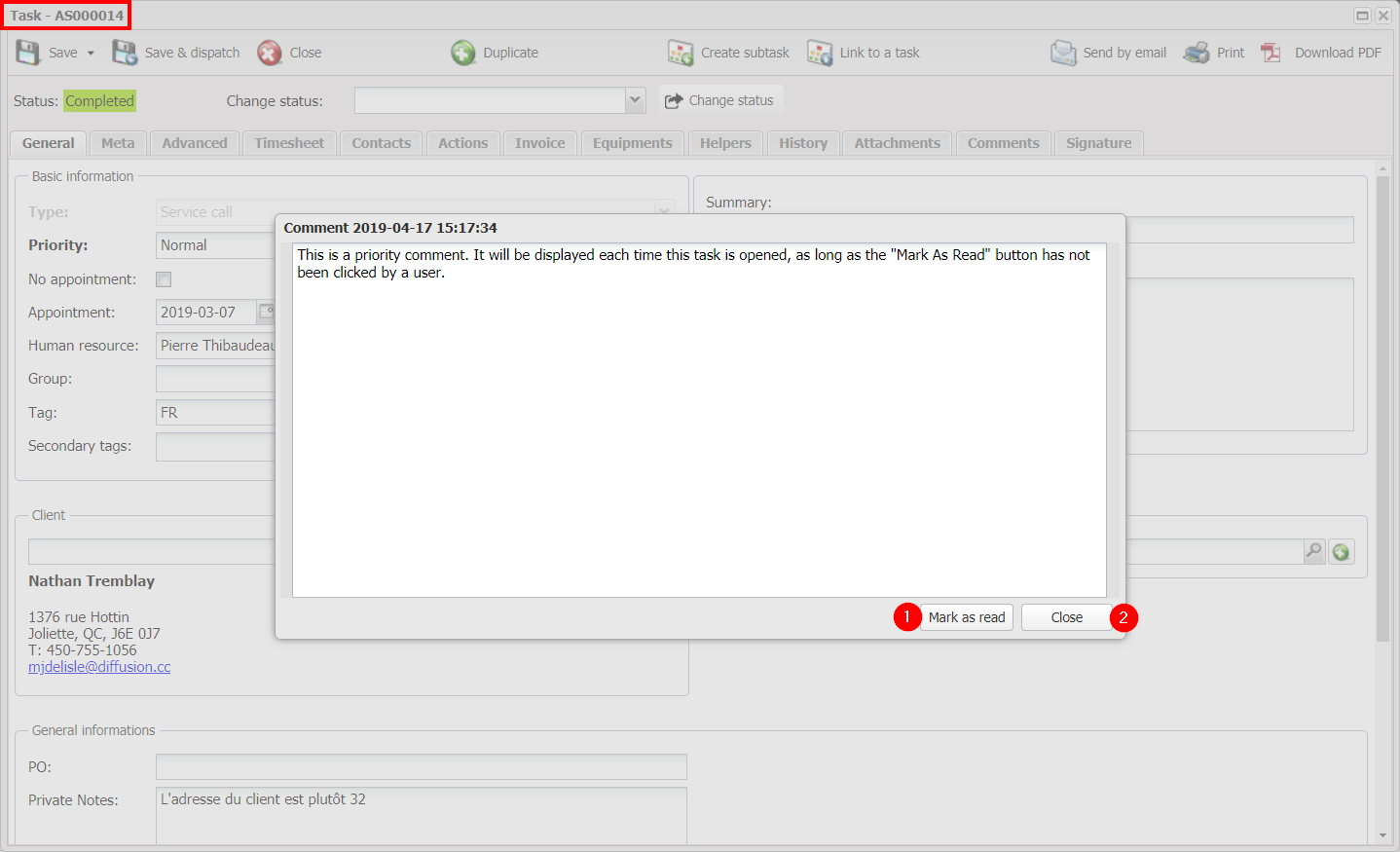Image resolution: width=1400 pixels, height=852 pixels.
Task: Click the Save & dispatch icon
Action: pos(125,53)
